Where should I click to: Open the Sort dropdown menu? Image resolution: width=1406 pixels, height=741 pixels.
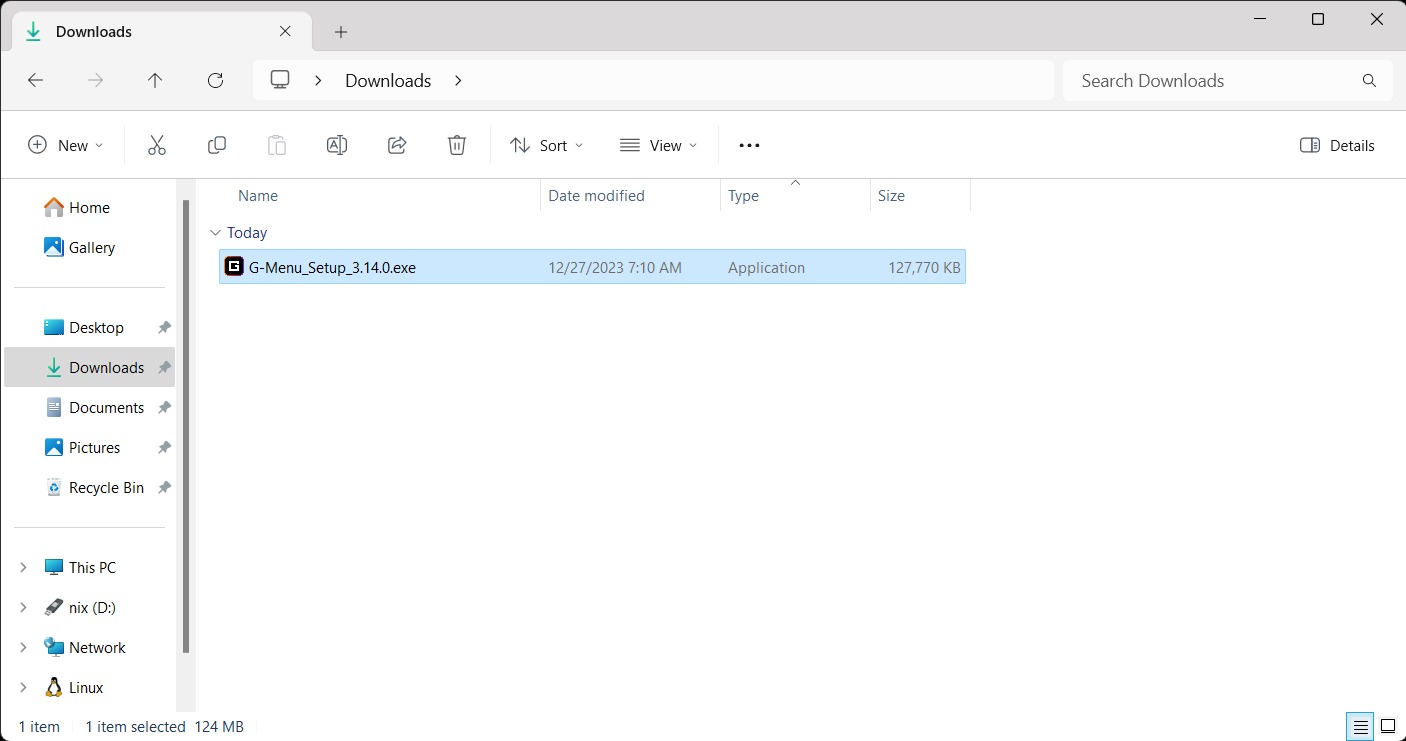click(546, 145)
